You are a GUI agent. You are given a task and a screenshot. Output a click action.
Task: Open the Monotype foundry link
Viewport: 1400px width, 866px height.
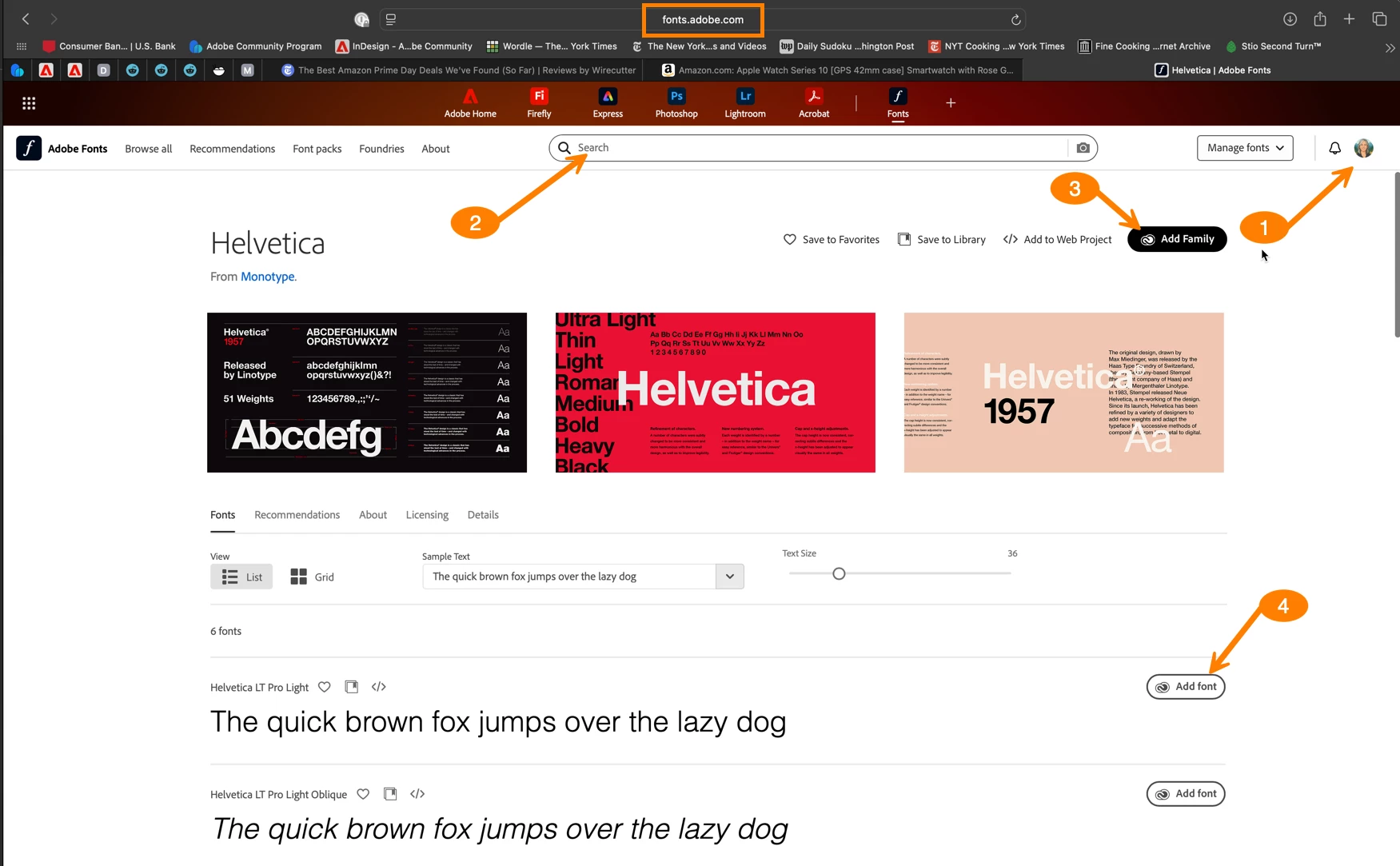pyautogui.click(x=268, y=277)
